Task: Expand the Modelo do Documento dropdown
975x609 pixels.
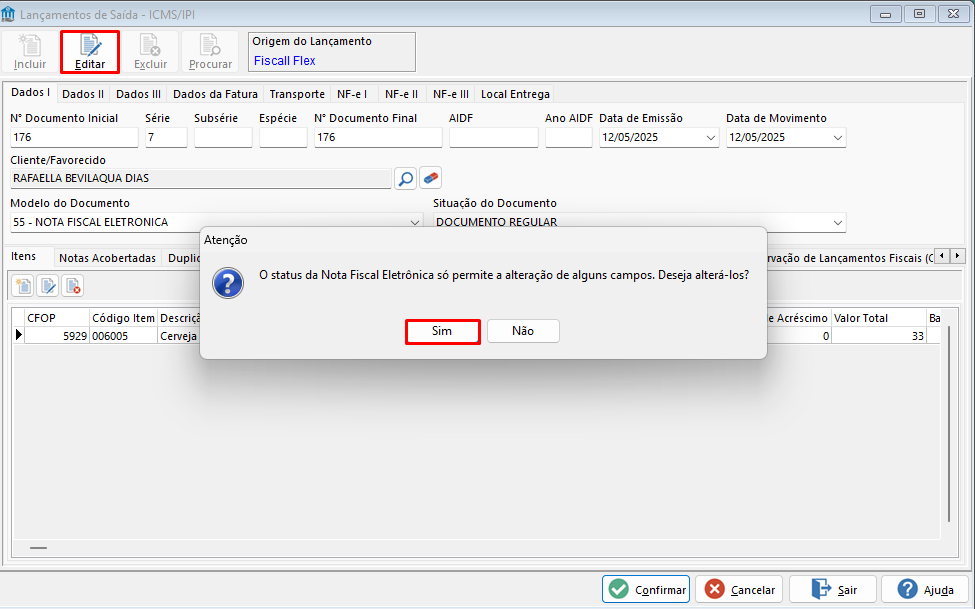Action: pyautogui.click(x=415, y=222)
